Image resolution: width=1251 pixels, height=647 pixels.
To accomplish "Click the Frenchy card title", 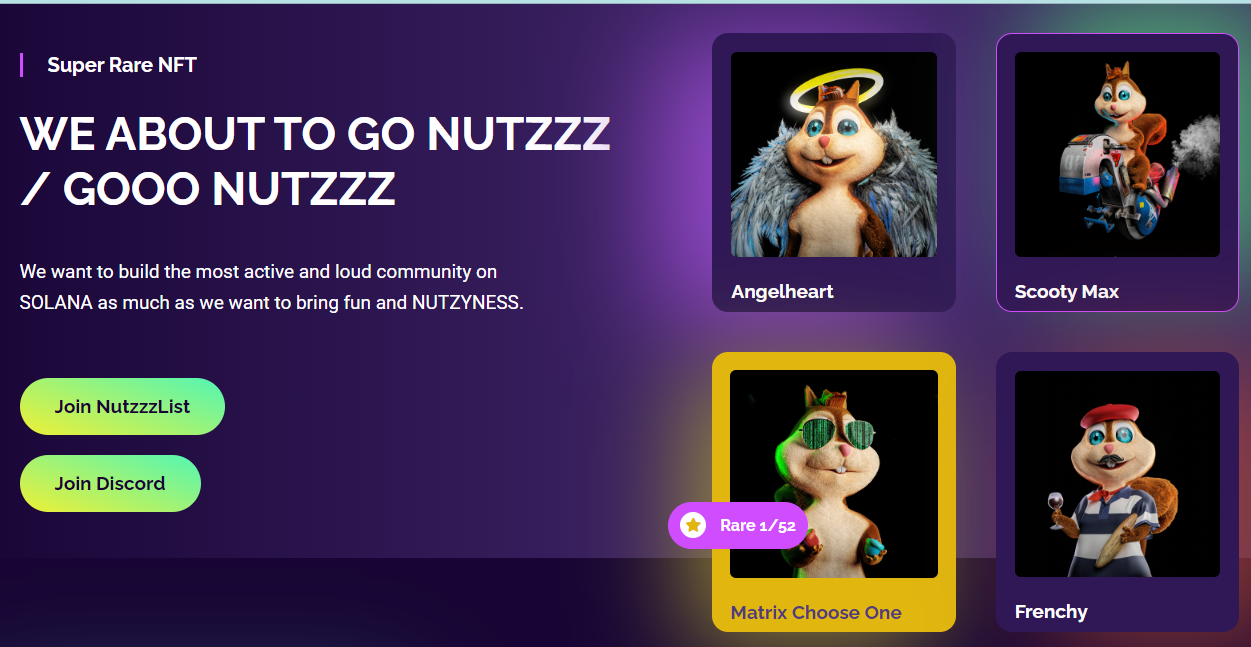I will [1051, 612].
